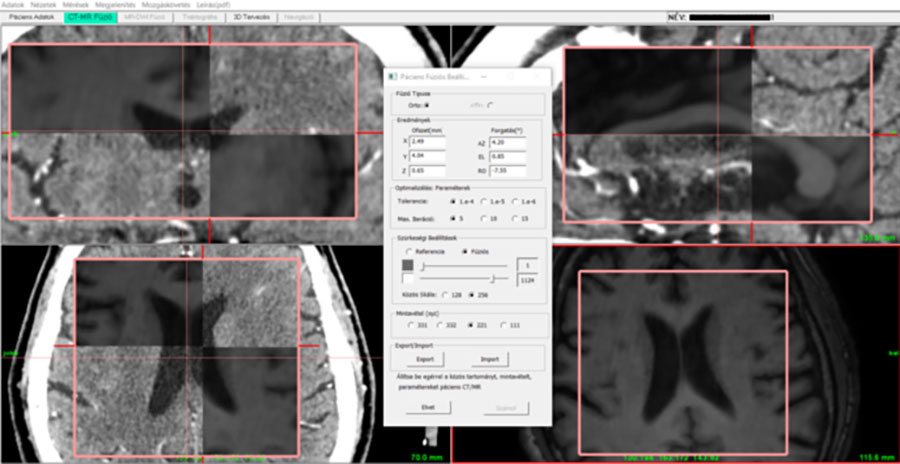Set Tolerancia to 1.e-5
The width and height of the screenshot is (900, 464).
tap(484, 202)
